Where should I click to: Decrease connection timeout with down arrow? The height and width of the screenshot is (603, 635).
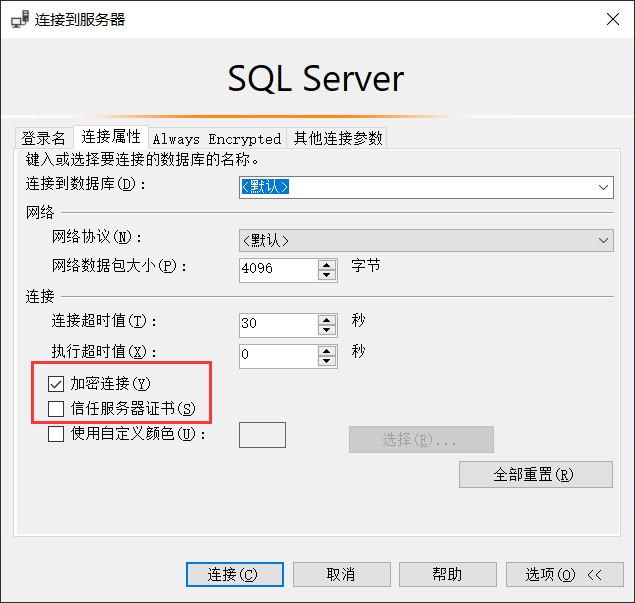pyautogui.click(x=326, y=330)
